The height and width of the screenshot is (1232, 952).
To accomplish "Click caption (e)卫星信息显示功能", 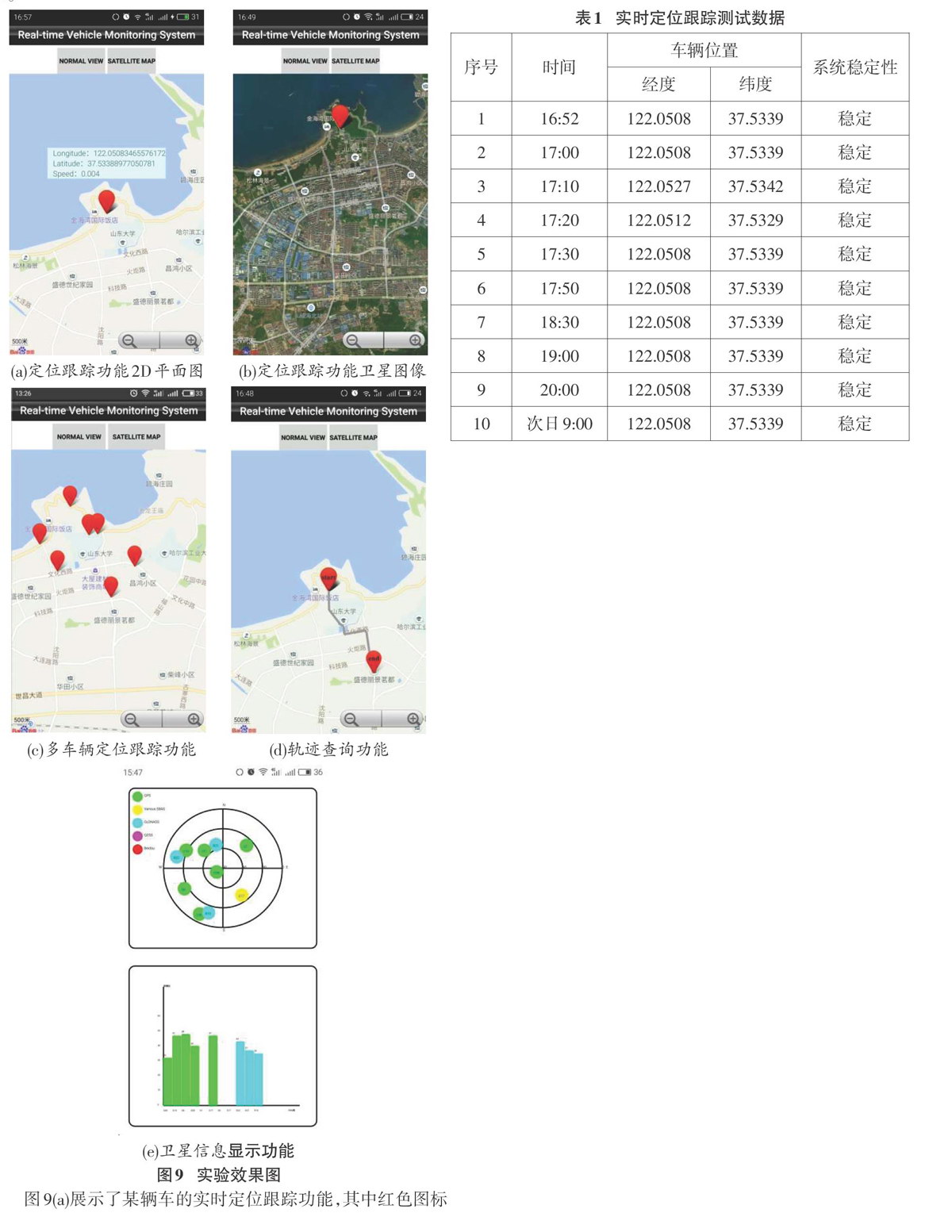I will [218, 1151].
